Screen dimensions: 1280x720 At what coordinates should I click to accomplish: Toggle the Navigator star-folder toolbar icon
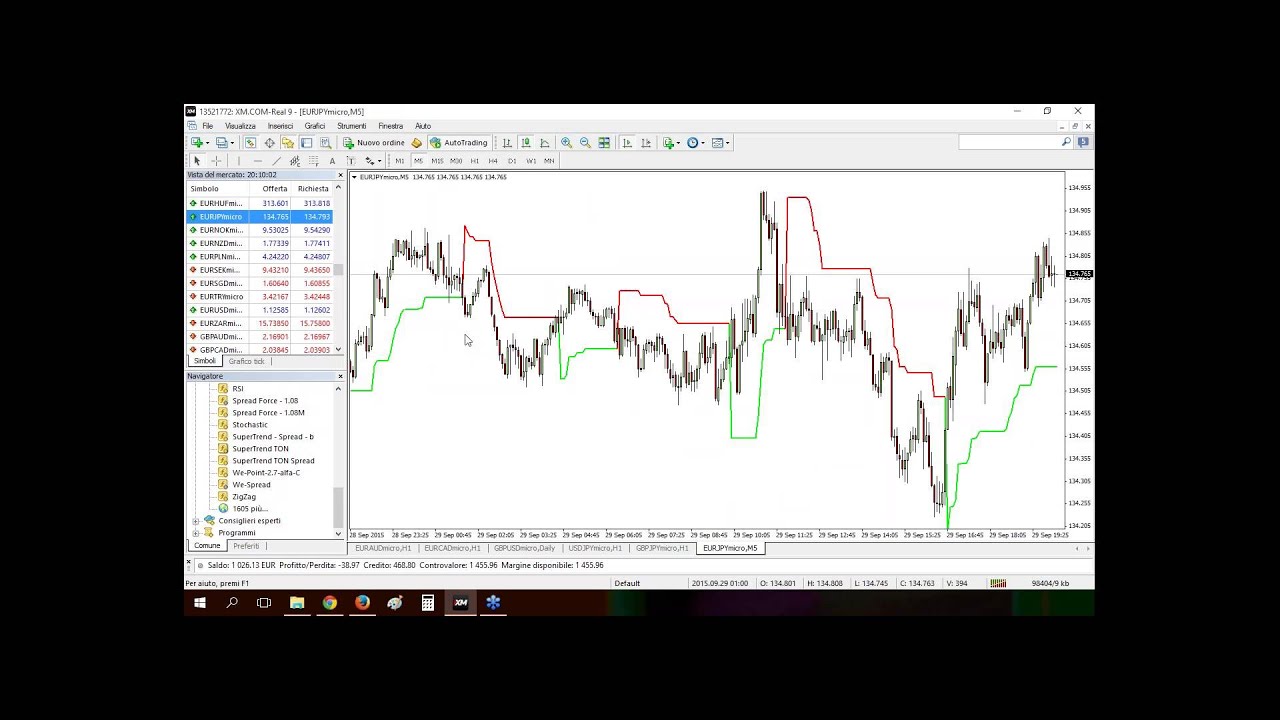coord(288,143)
